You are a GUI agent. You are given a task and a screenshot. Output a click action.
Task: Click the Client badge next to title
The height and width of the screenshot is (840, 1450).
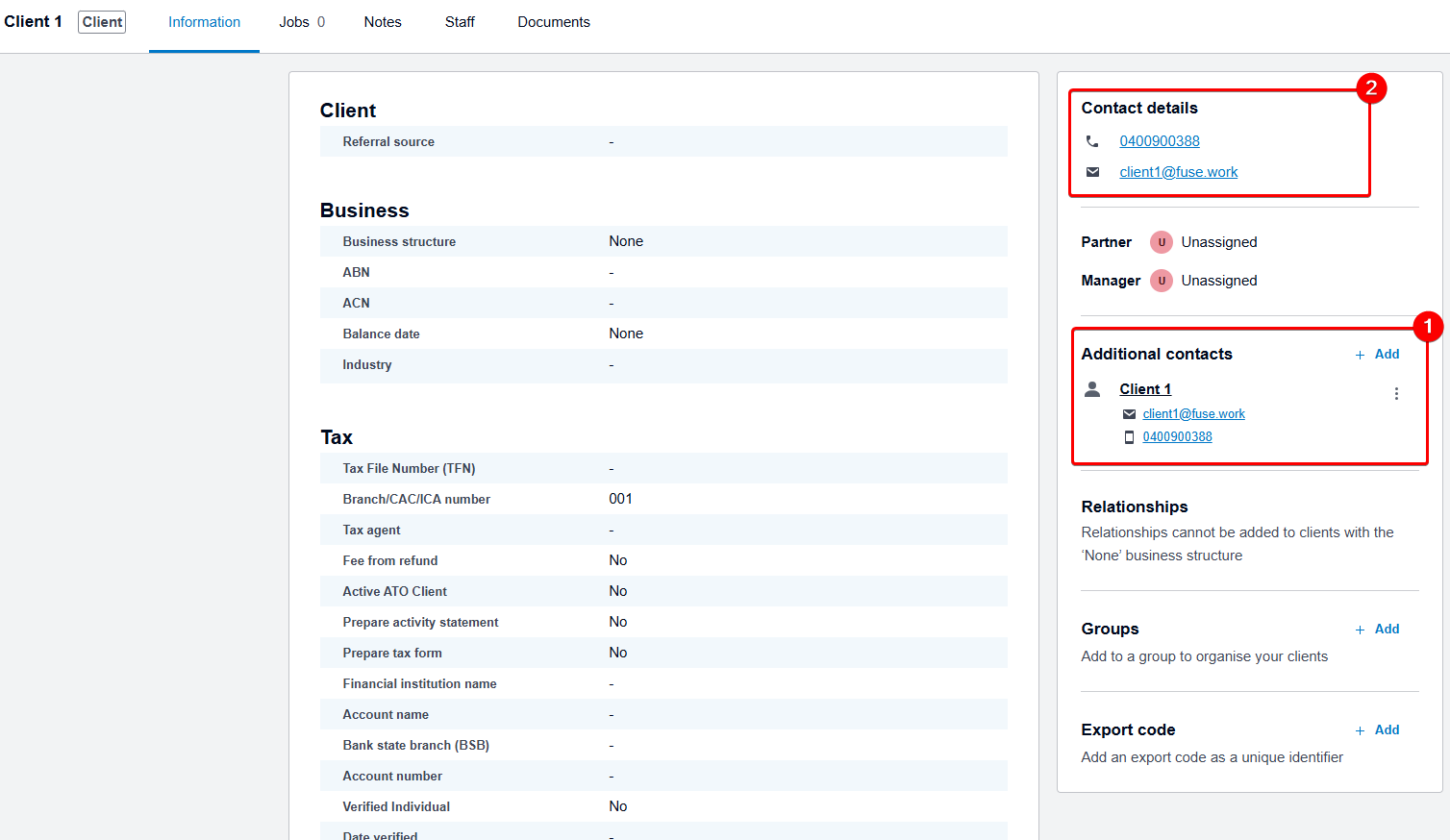[x=102, y=22]
